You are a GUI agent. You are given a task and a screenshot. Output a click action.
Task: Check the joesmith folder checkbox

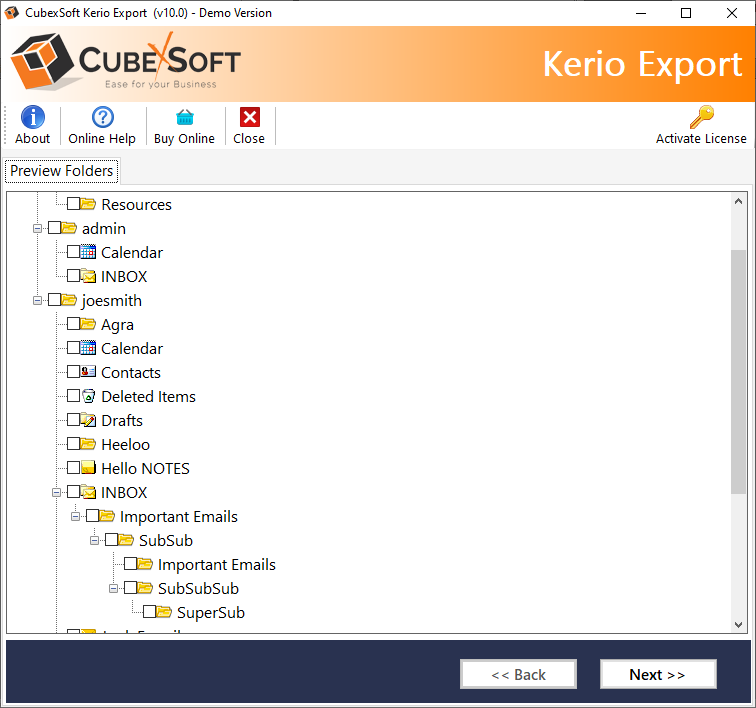pyautogui.click(x=54, y=300)
